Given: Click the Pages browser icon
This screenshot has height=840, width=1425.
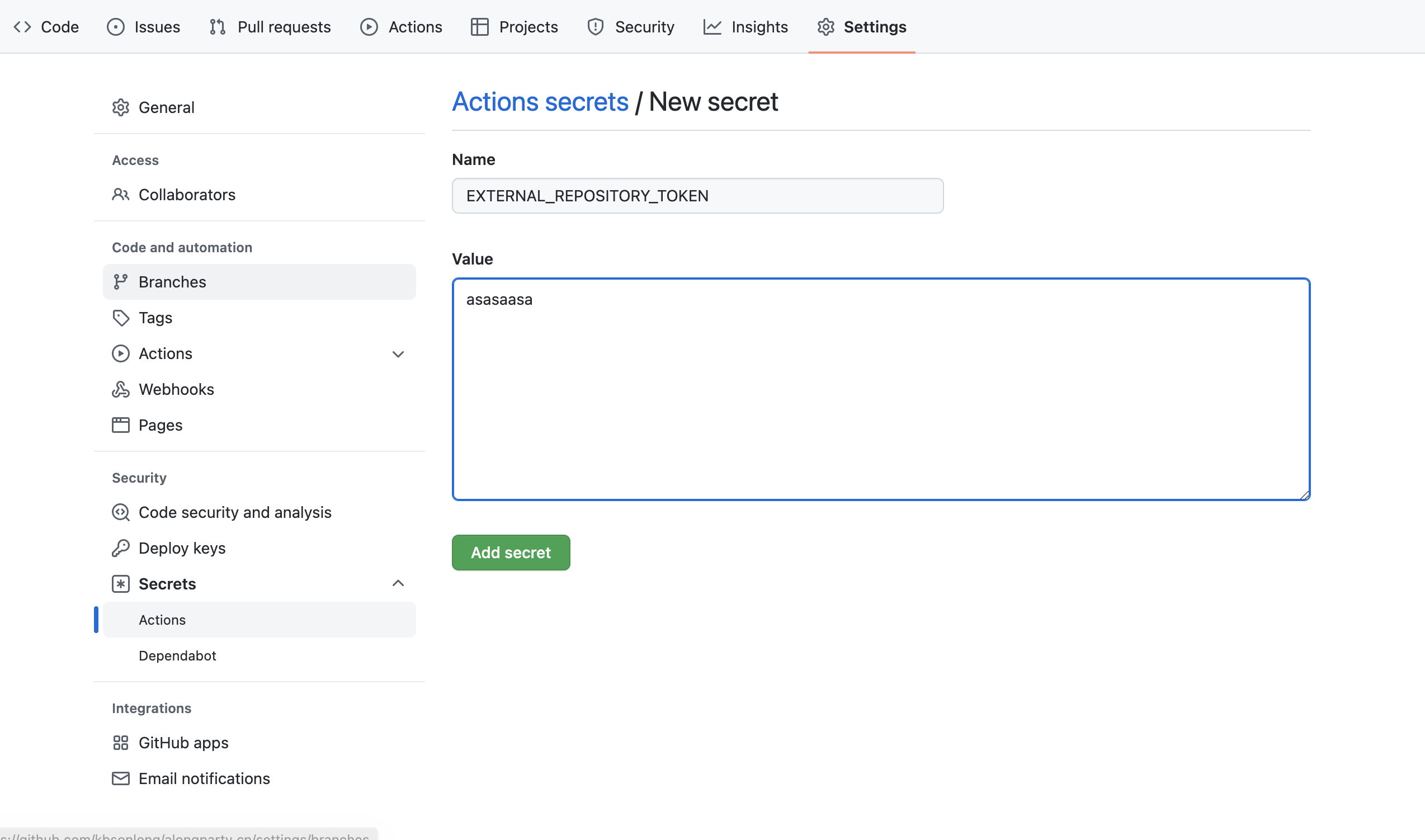Looking at the screenshot, I should point(121,425).
